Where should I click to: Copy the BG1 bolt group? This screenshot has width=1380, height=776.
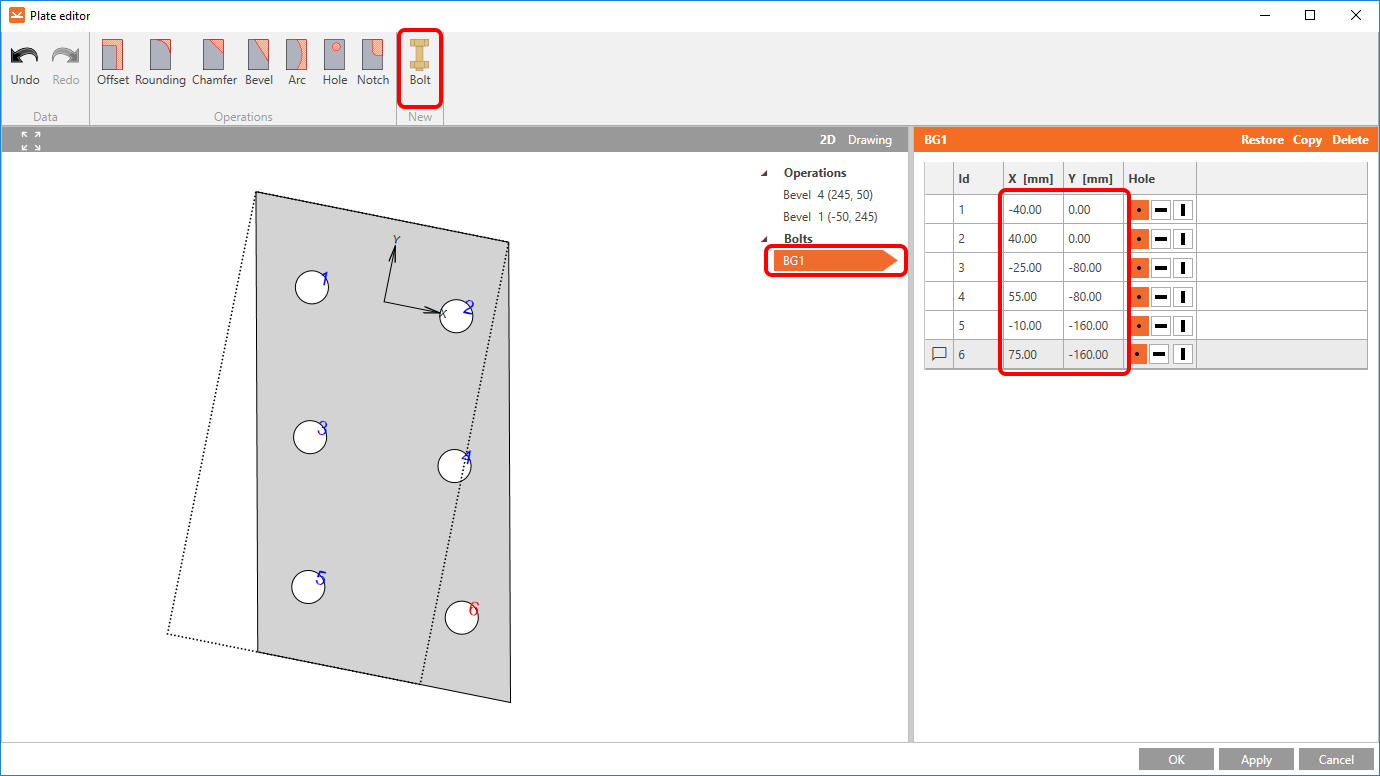[x=1307, y=140]
